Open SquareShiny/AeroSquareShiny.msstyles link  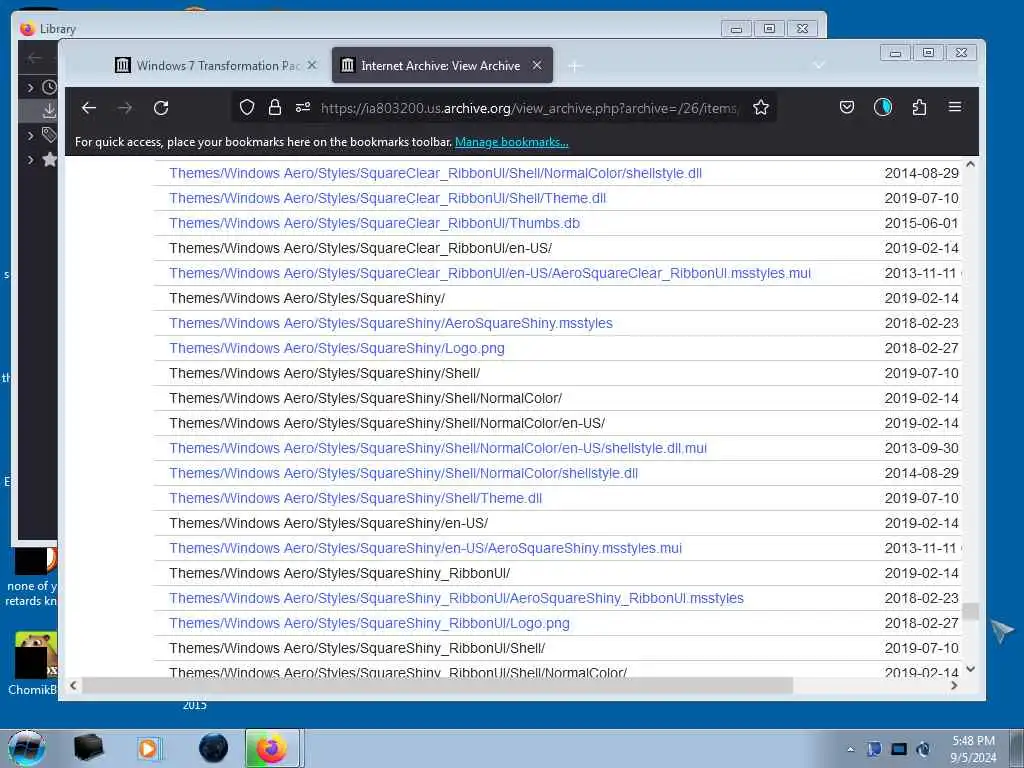pos(391,323)
